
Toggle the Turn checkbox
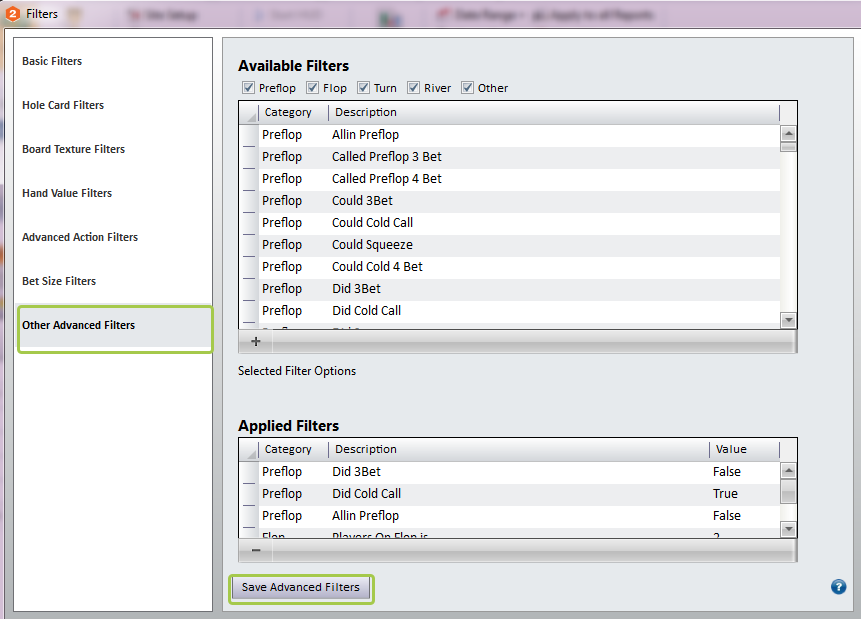(363, 87)
